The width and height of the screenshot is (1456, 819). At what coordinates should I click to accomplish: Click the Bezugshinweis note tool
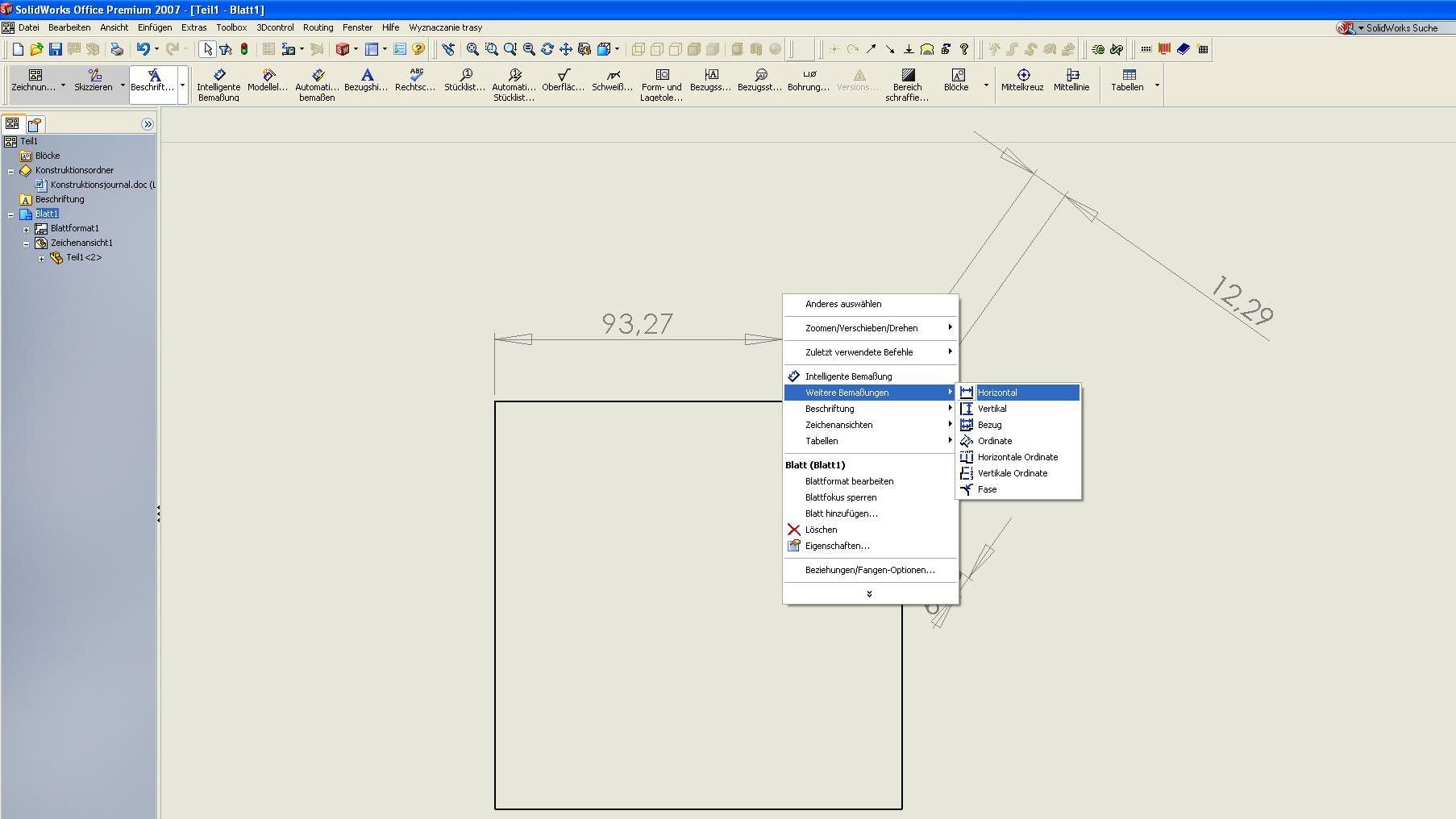click(366, 81)
